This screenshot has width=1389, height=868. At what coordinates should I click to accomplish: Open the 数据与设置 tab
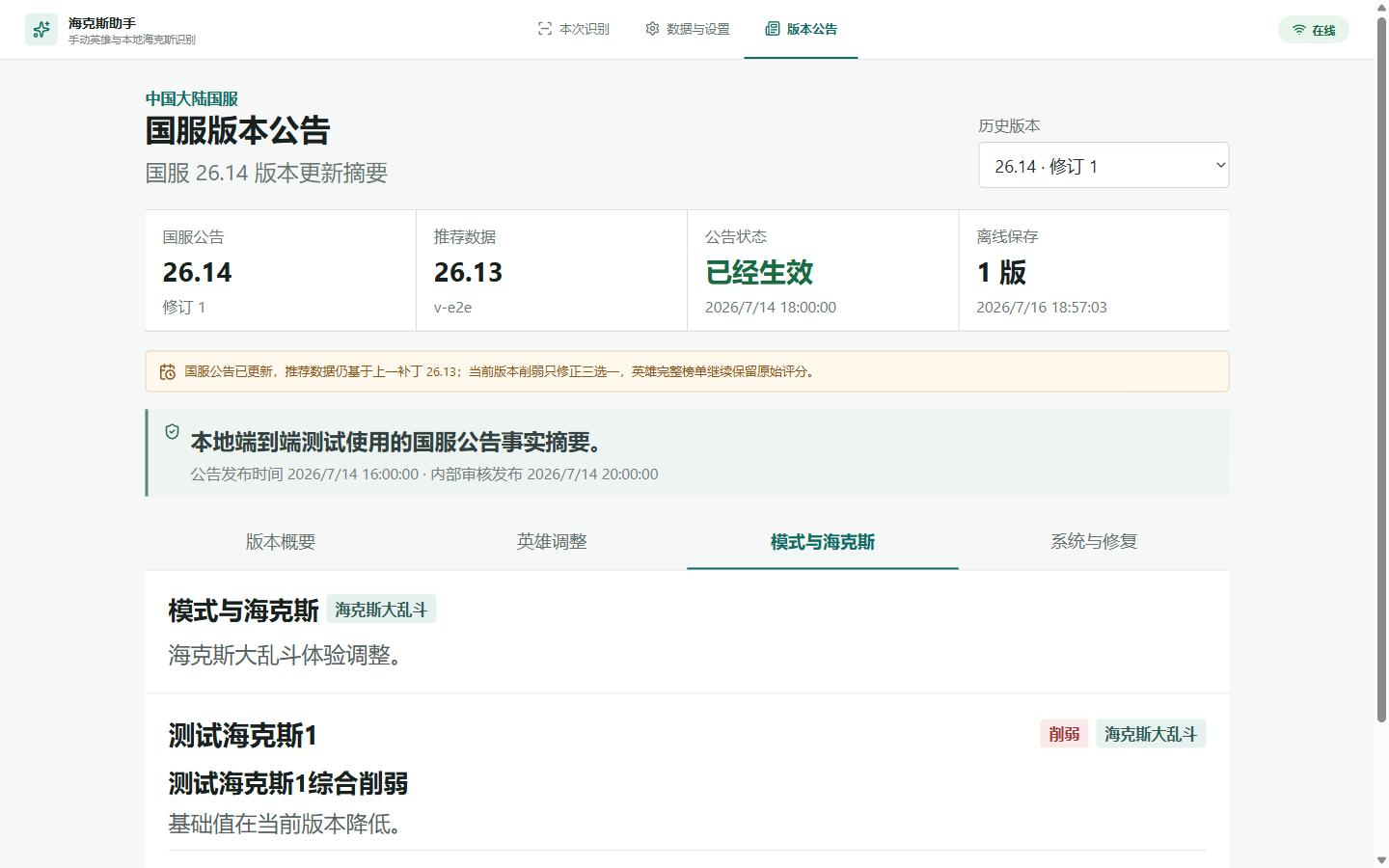pyautogui.click(x=687, y=29)
